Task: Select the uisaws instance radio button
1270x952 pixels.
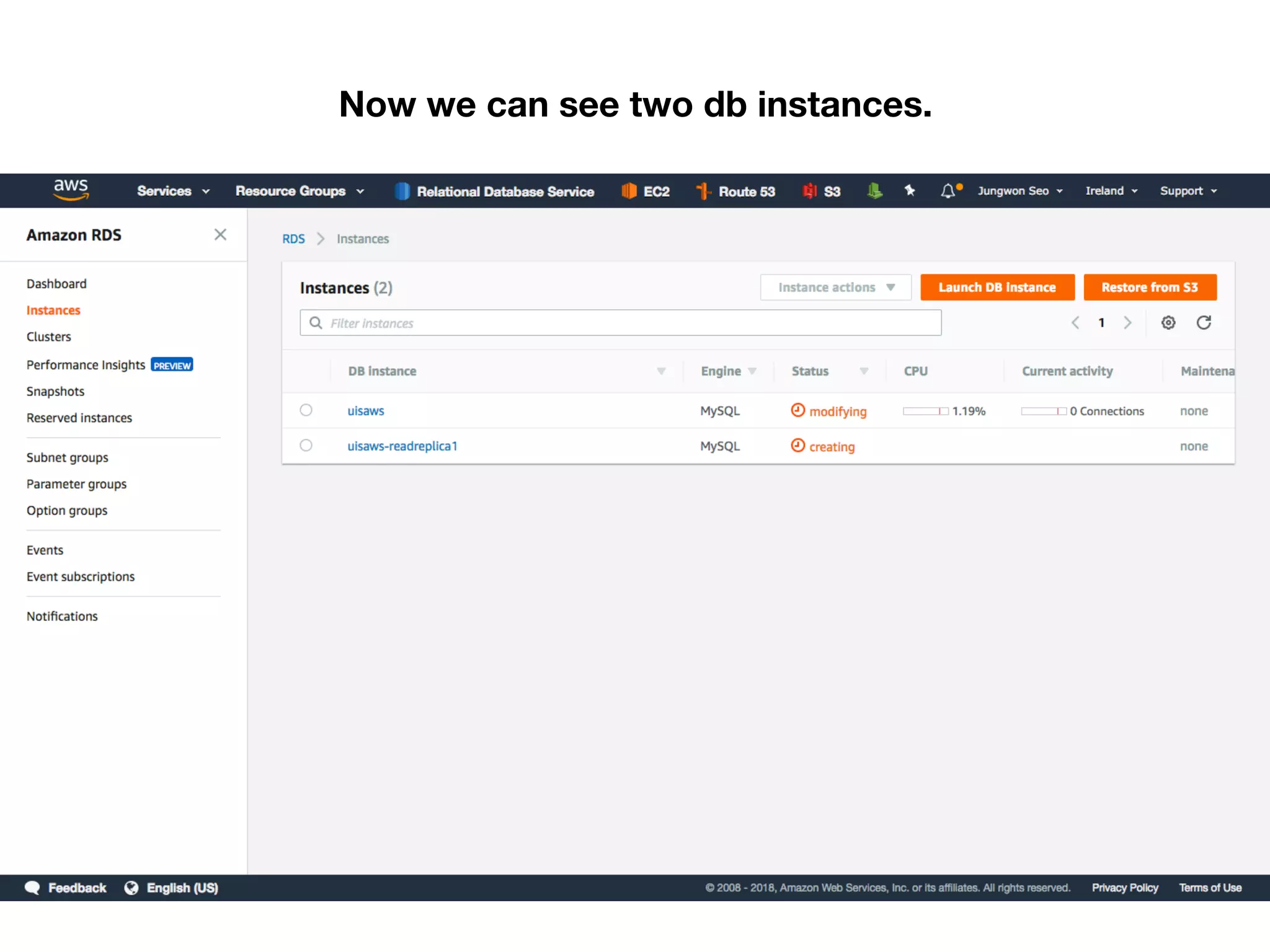Action: (x=306, y=410)
